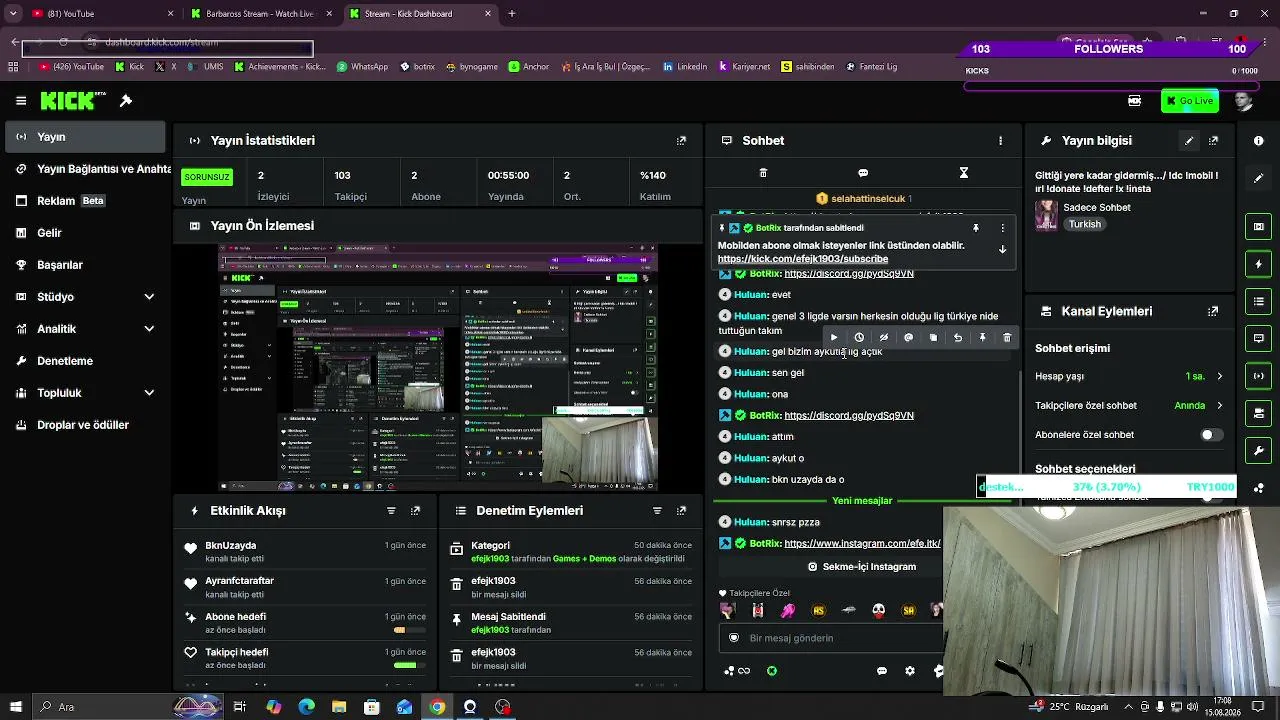Pop out the Kanal Eylemleri panel
The width and height of the screenshot is (1280, 720).
[1213, 312]
